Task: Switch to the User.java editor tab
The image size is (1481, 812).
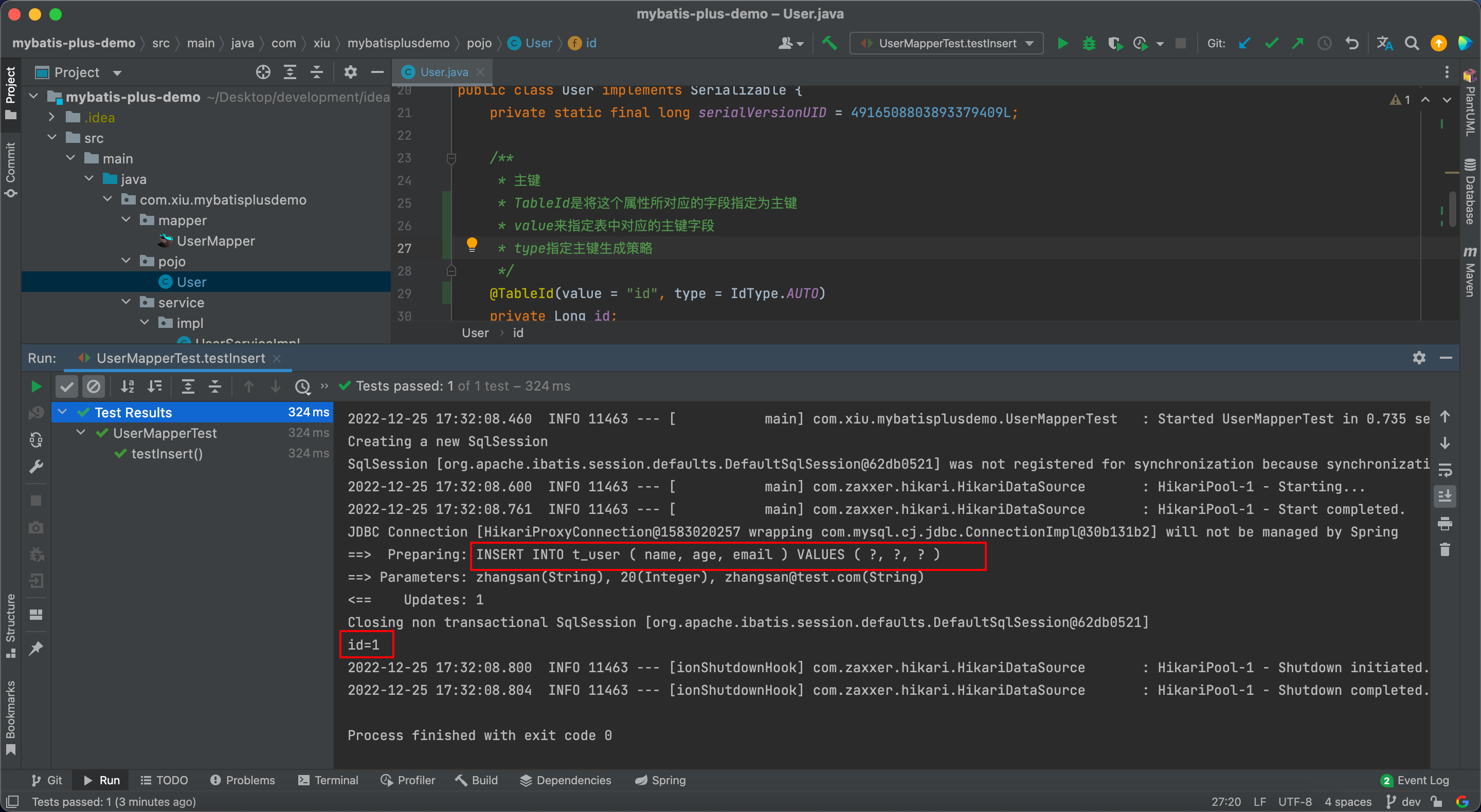Action: click(x=444, y=72)
